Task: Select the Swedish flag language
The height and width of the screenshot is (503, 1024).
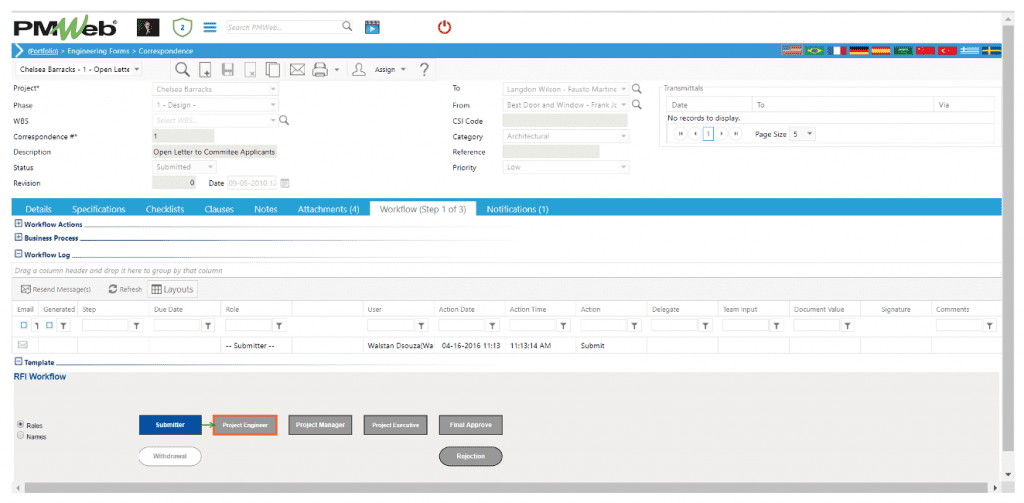Action: pos(992,50)
